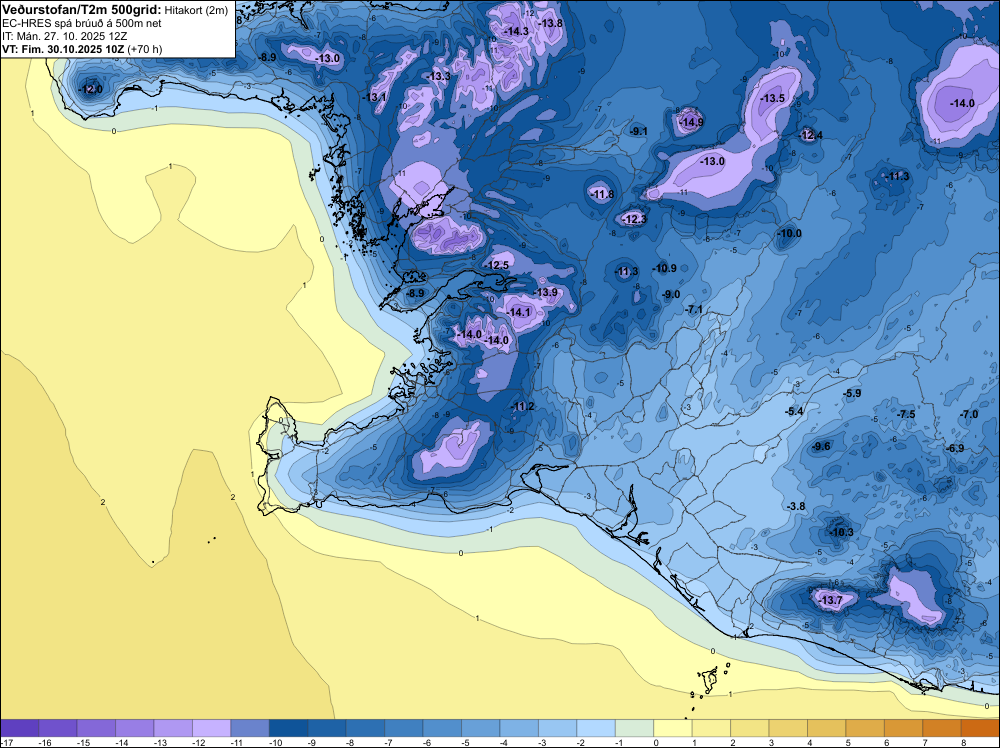Click the -12.0 temperature label

pos(90,89)
